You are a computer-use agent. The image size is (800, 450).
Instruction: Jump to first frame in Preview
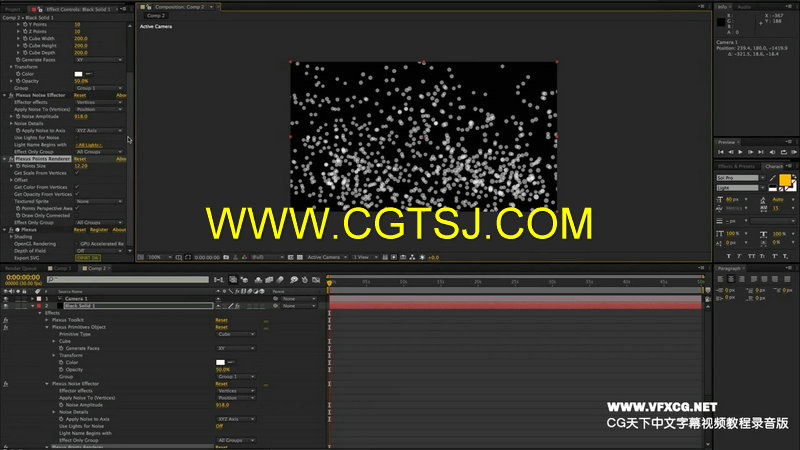[720, 152]
